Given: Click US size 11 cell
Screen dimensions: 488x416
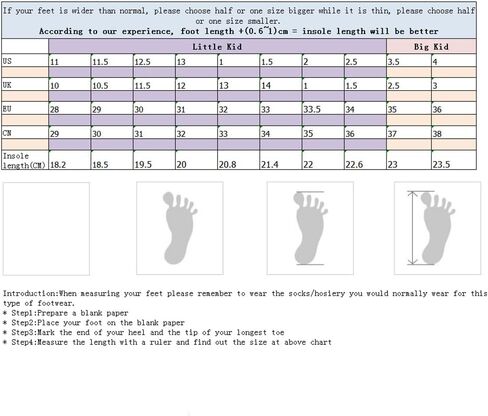Looking at the screenshot, I should [x=70, y=60].
